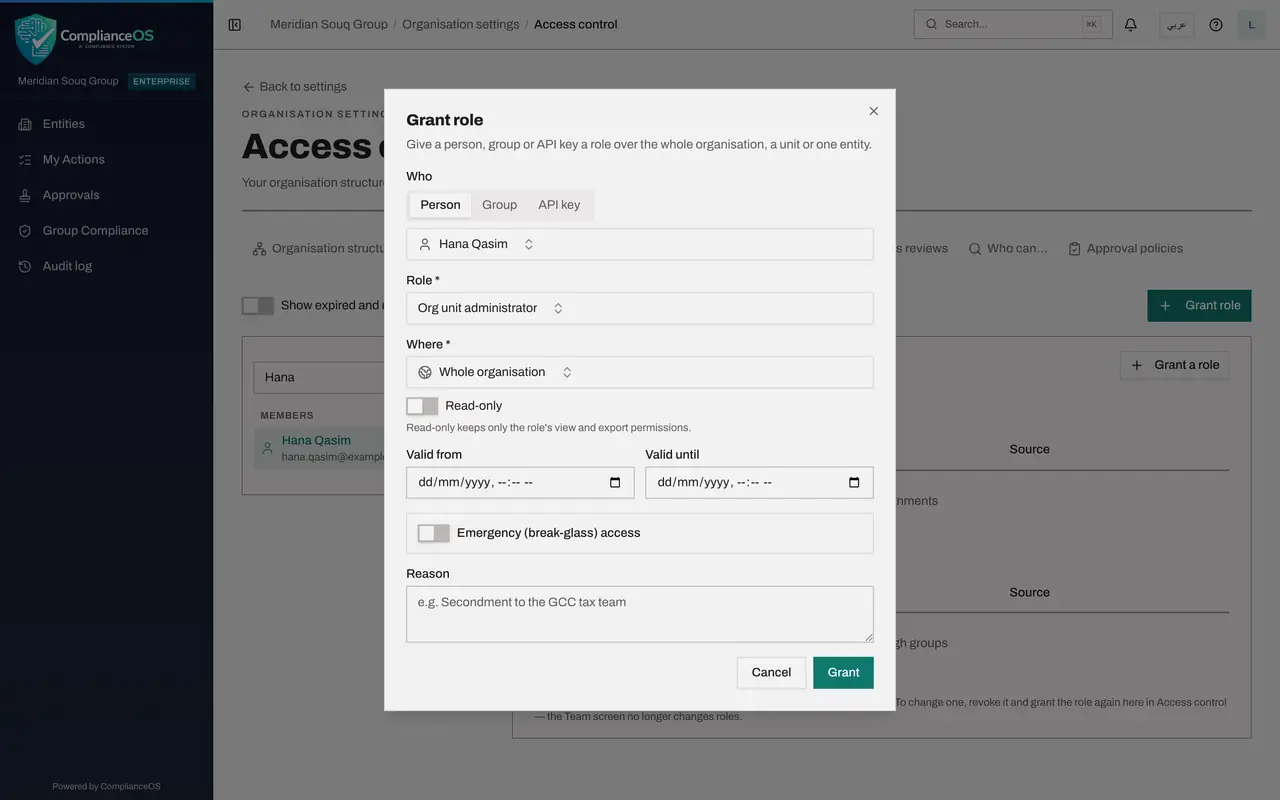Image resolution: width=1280 pixels, height=800 pixels.
Task: Open Audit log in sidebar
Action: pos(106,266)
